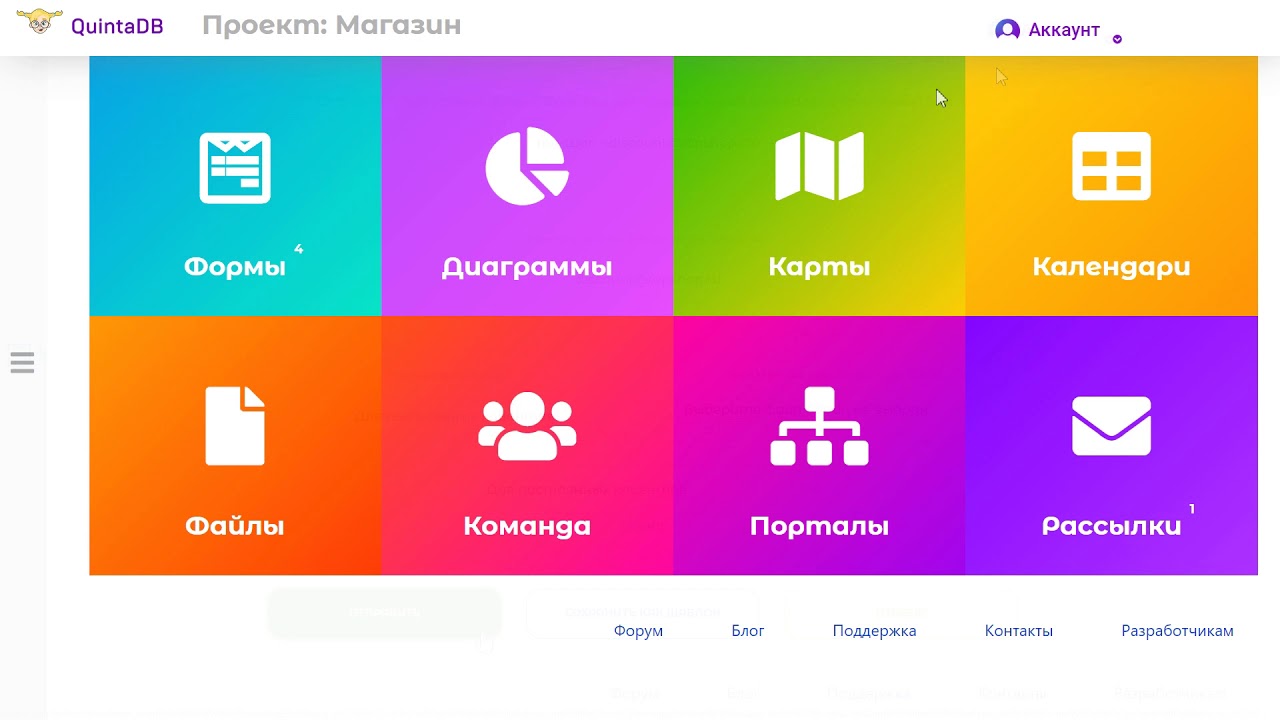
Task: Click the Проект: Магазин title
Action: point(332,26)
